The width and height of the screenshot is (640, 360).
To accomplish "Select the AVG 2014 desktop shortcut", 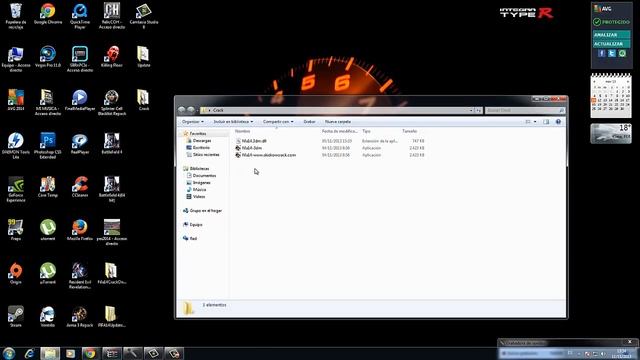I will click(16, 100).
